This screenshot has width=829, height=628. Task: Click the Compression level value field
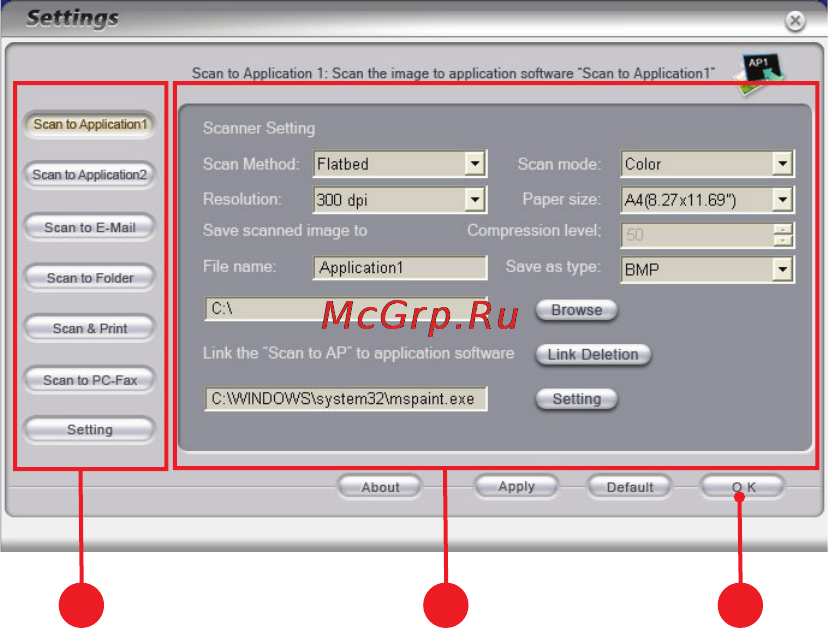698,235
